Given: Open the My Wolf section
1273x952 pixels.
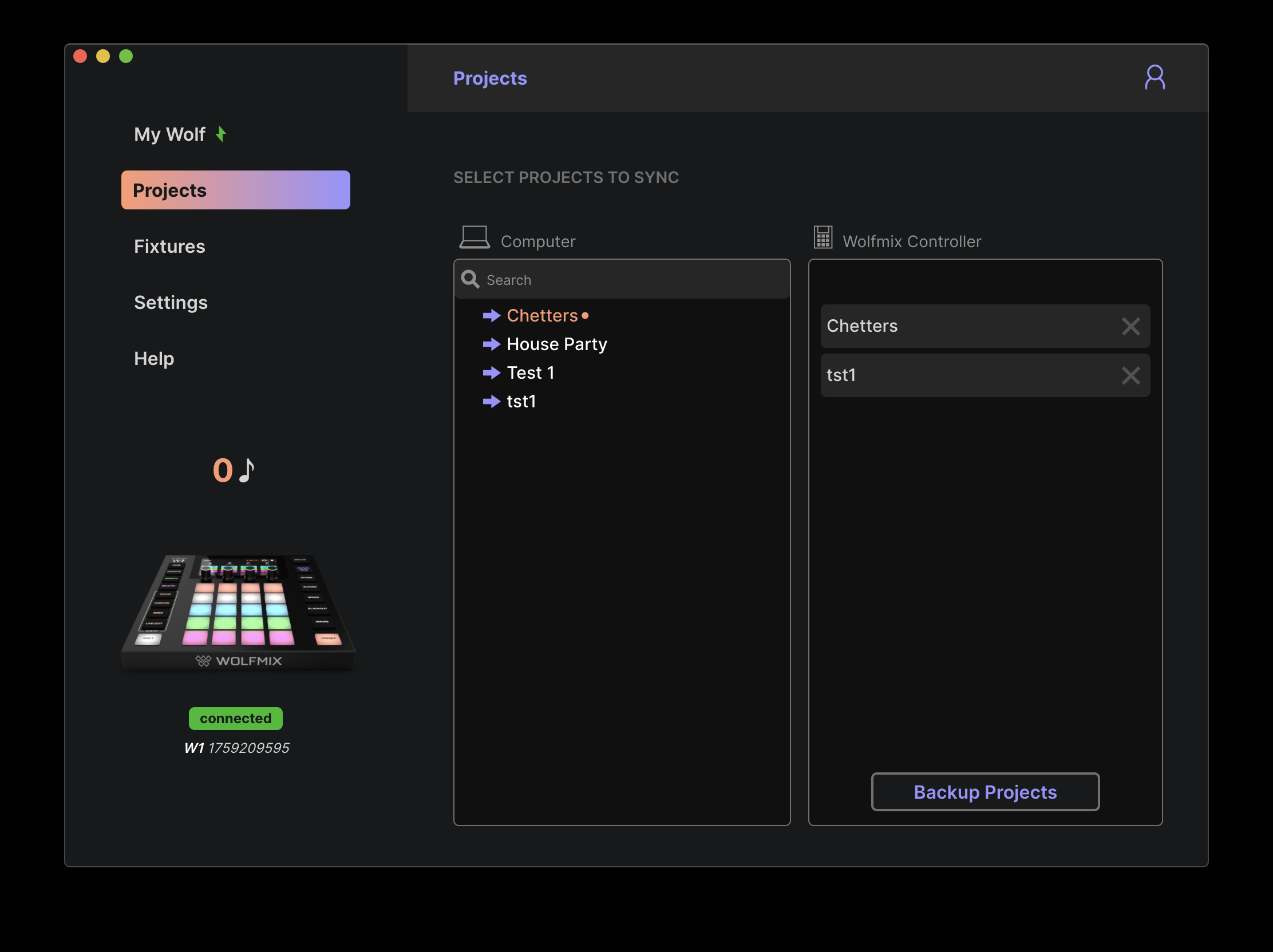Looking at the screenshot, I should [169, 134].
